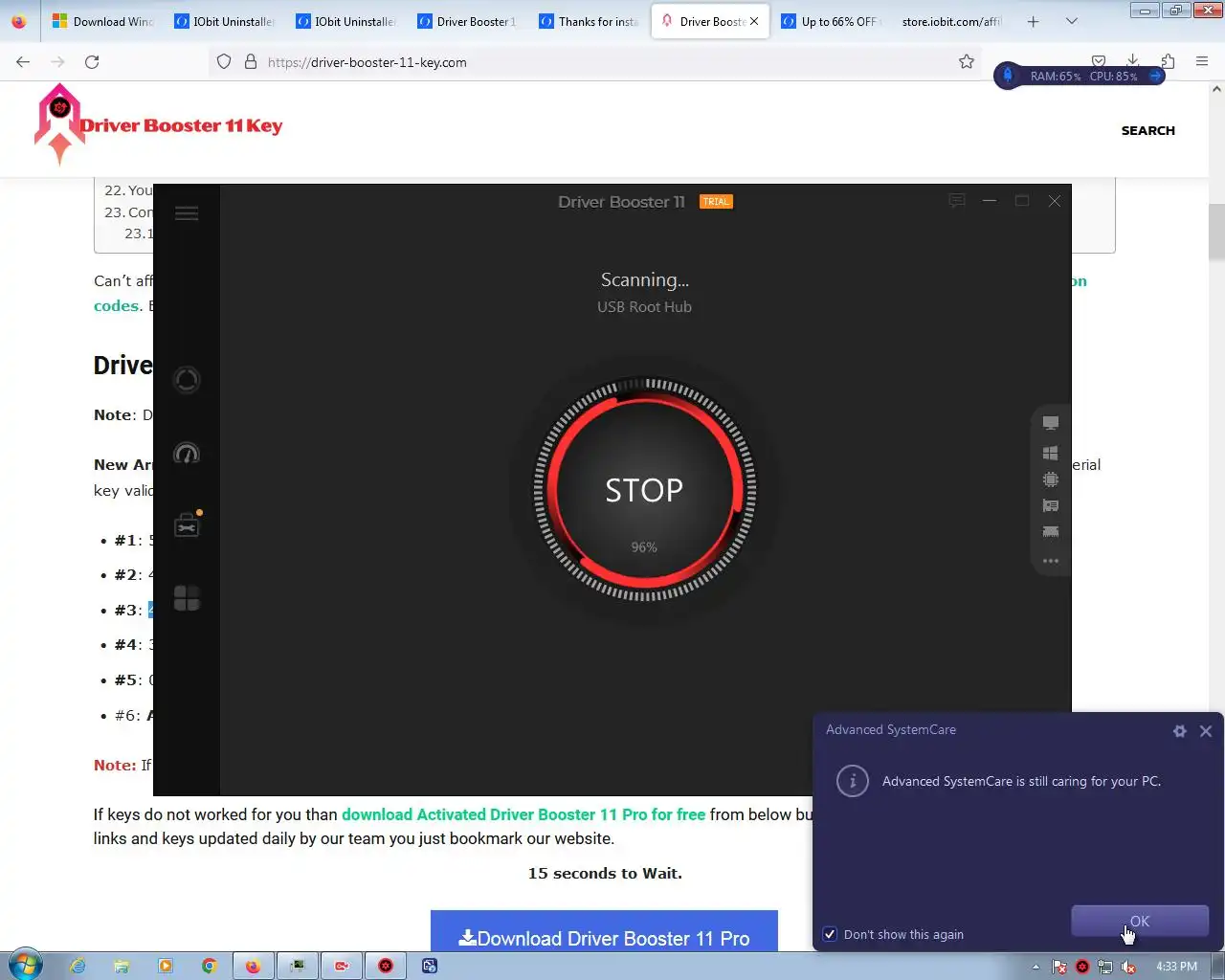
Task: Click the Download Driver Booster 11 Pro button
Action: click(604, 931)
